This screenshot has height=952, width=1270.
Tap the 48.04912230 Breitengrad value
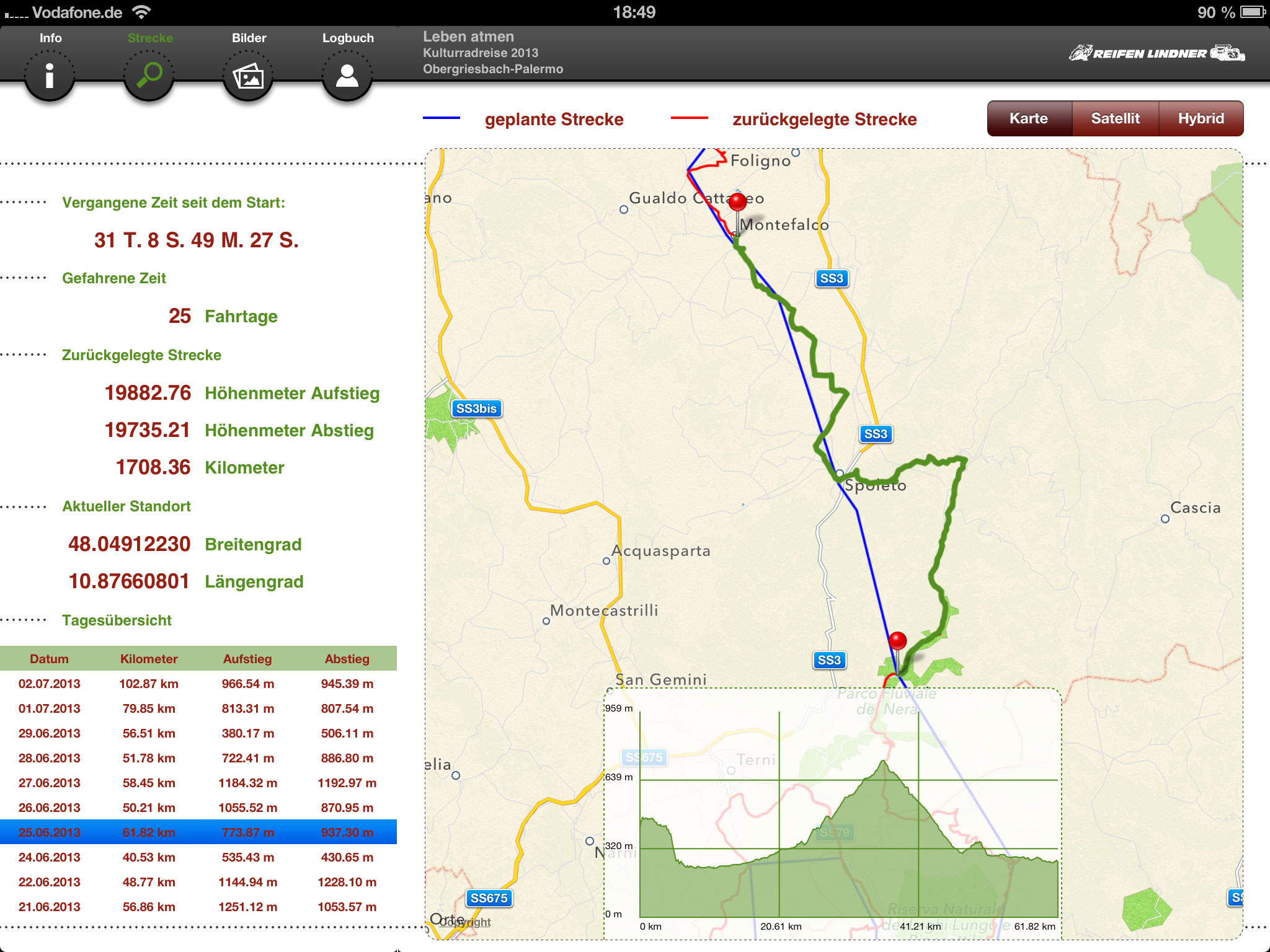(x=129, y=544)
